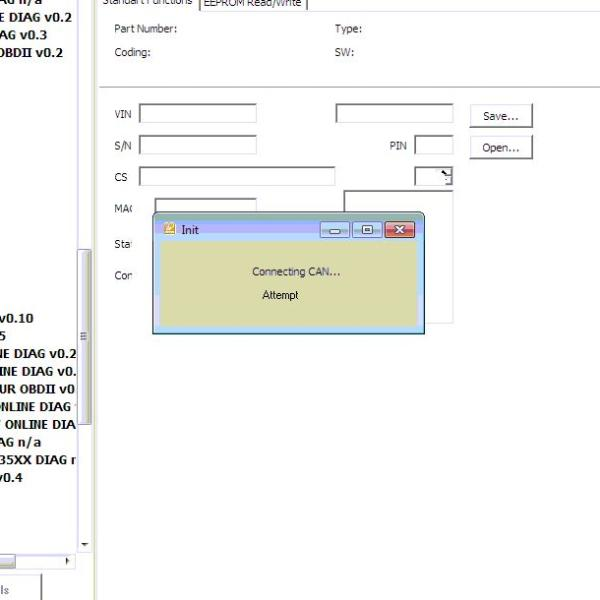The height and width of the screenshot is (600, 600).
Task: Click the vertical scrollbar thumb in list
Action: 84,335
